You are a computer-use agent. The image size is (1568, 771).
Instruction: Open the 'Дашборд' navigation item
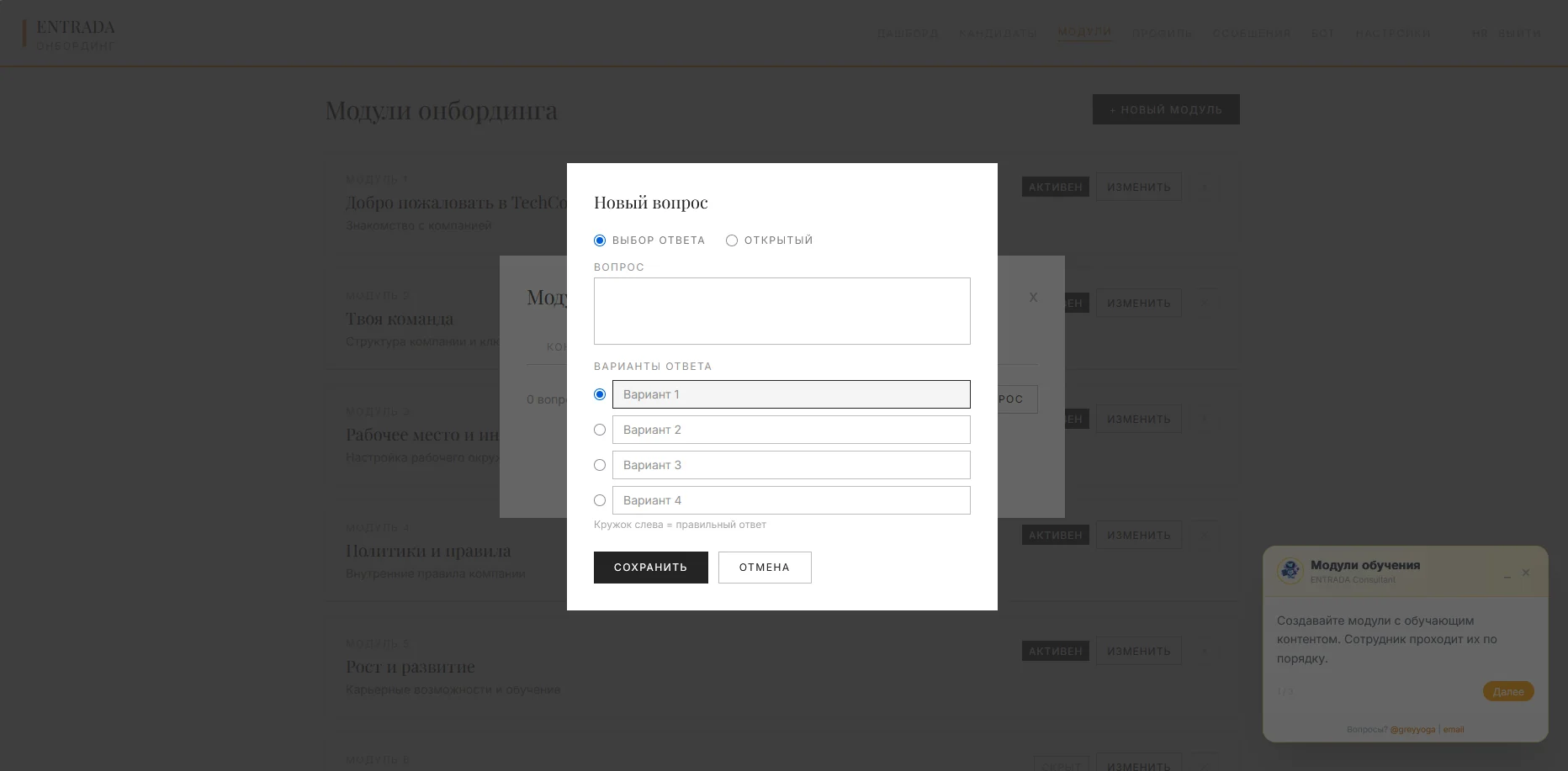[908, 34]
